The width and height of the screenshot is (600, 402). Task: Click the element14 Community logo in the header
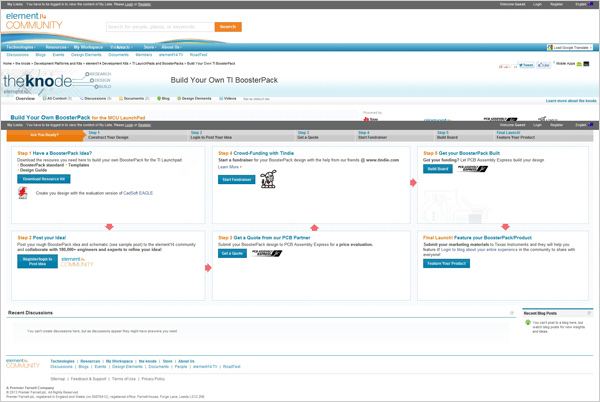(x=34, y=21)
